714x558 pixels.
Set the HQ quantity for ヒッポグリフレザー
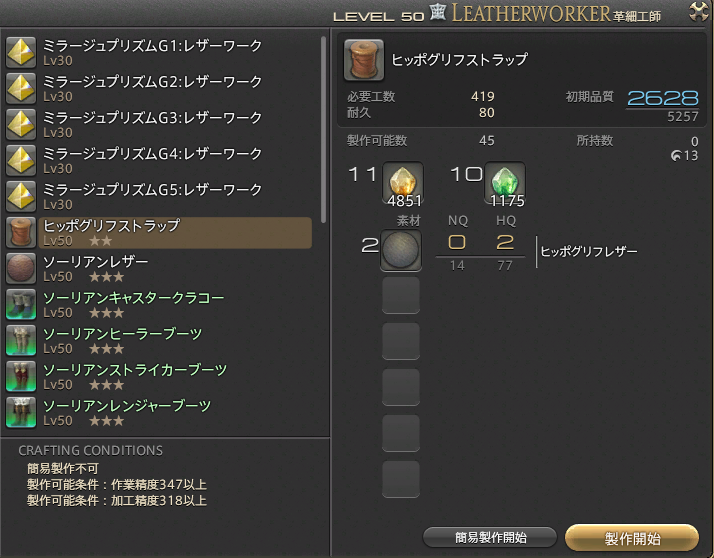505,242
